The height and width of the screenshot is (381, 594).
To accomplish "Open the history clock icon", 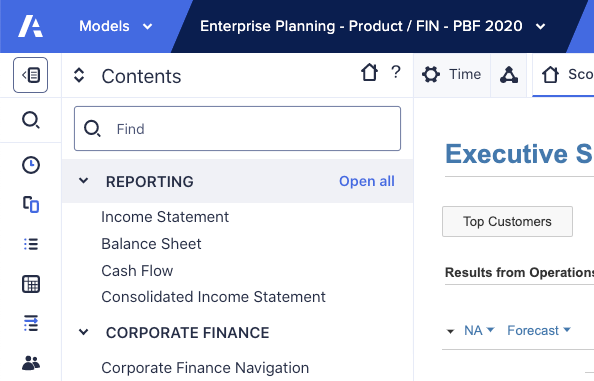I will pyautogui.click(x=31, y=165).
